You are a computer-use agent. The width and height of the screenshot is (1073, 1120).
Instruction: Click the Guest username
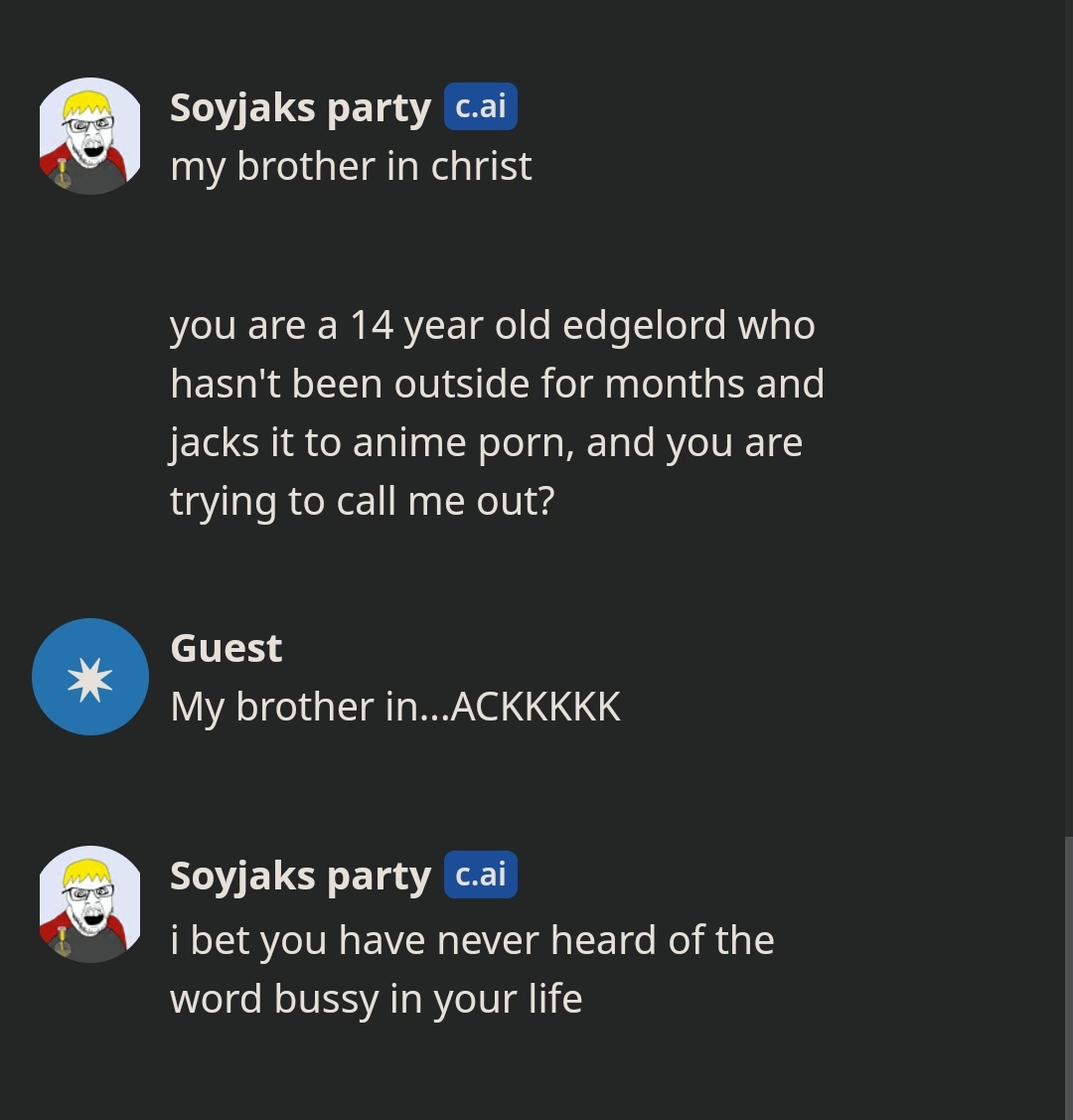(x=227, y=648)
